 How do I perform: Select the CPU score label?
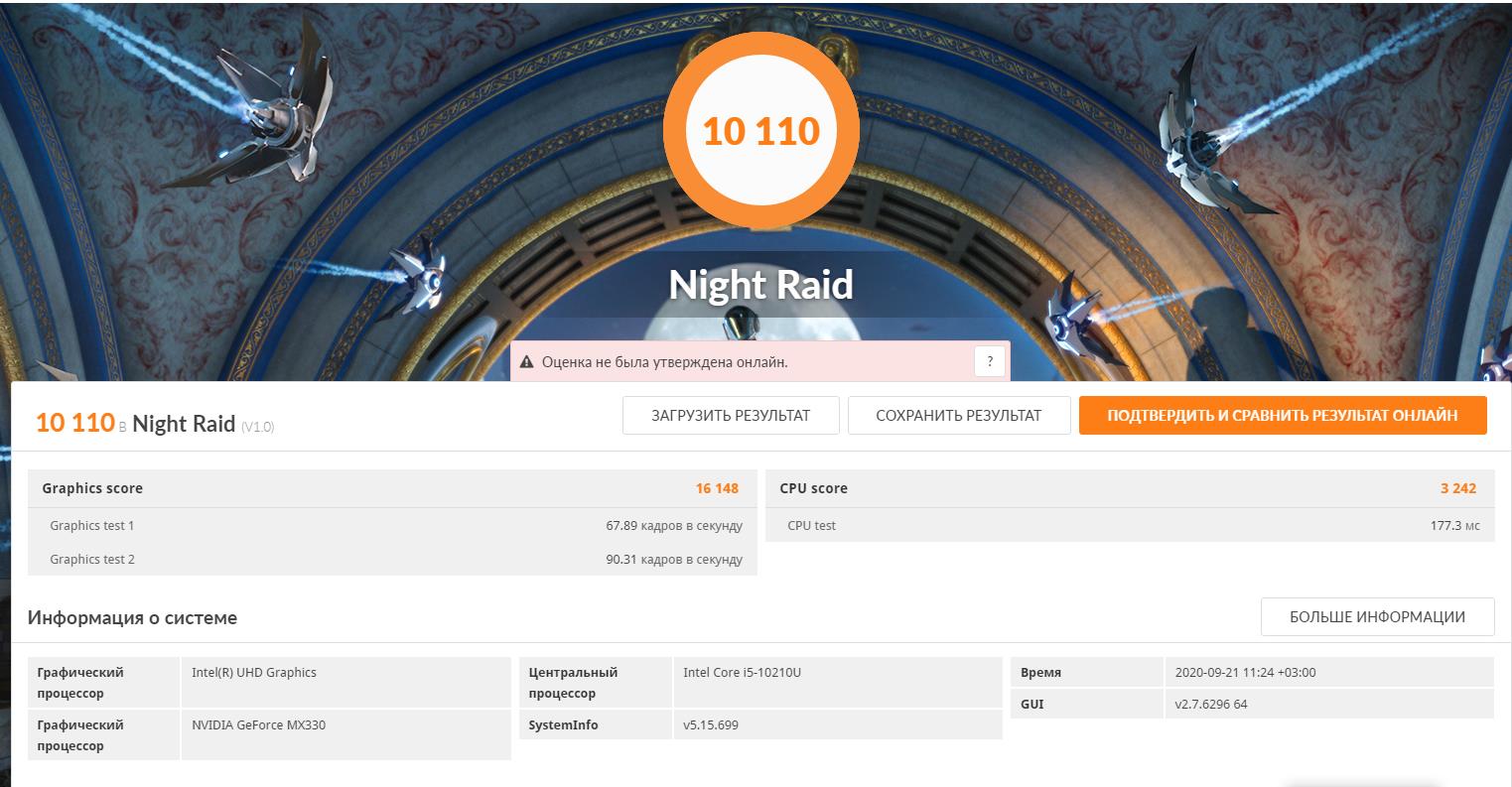(813, 488)
